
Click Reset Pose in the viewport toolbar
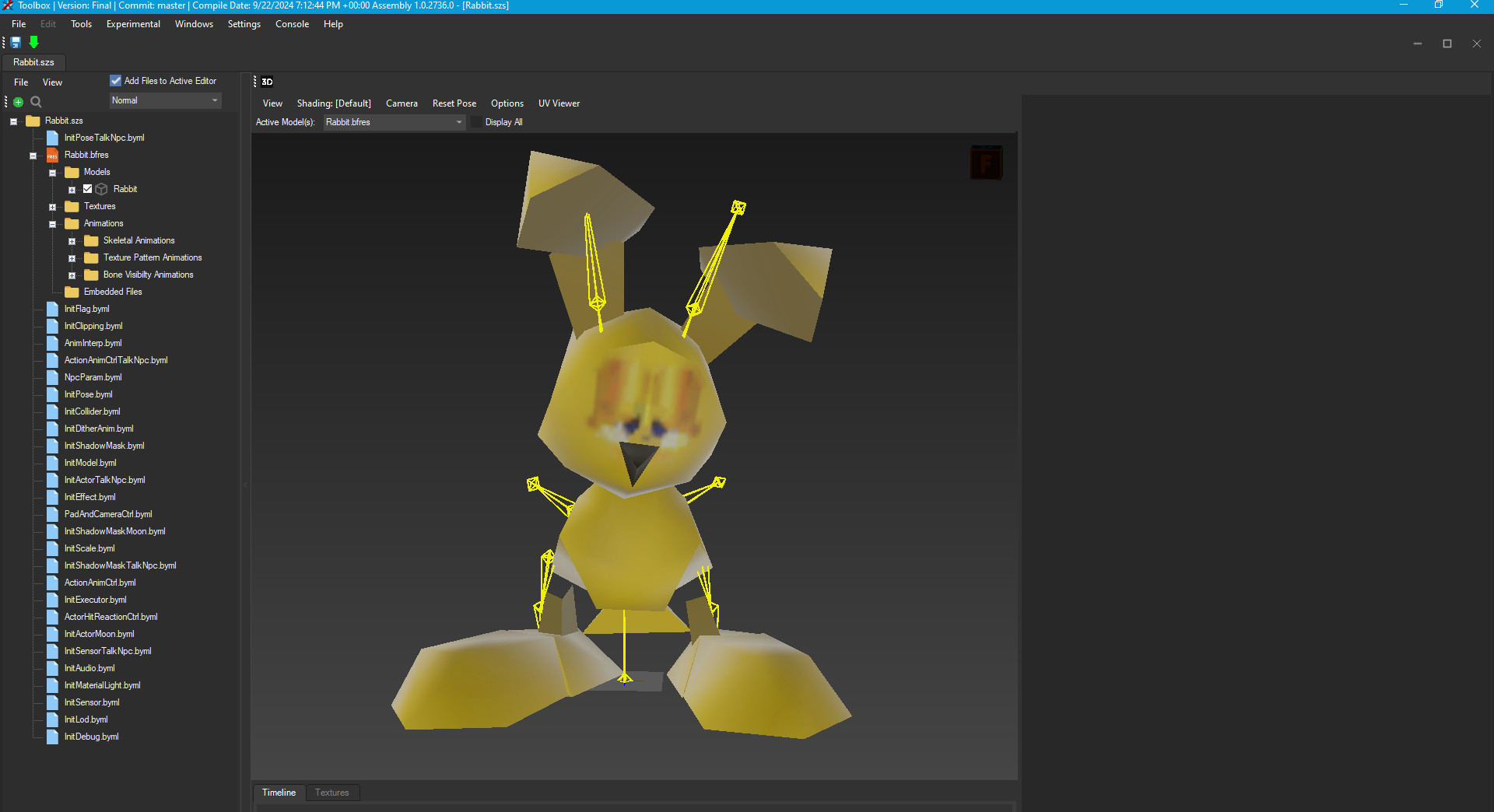click(454, 103)
